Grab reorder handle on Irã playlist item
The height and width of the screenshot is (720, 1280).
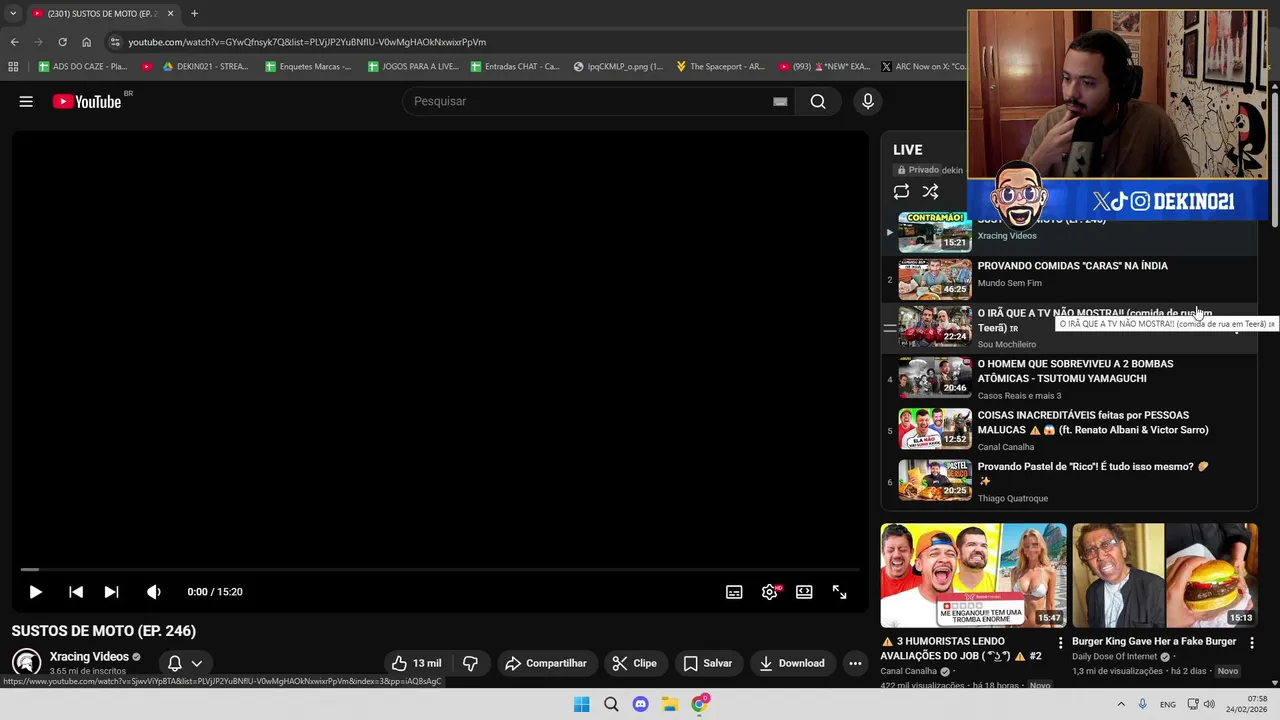point(889,328)
